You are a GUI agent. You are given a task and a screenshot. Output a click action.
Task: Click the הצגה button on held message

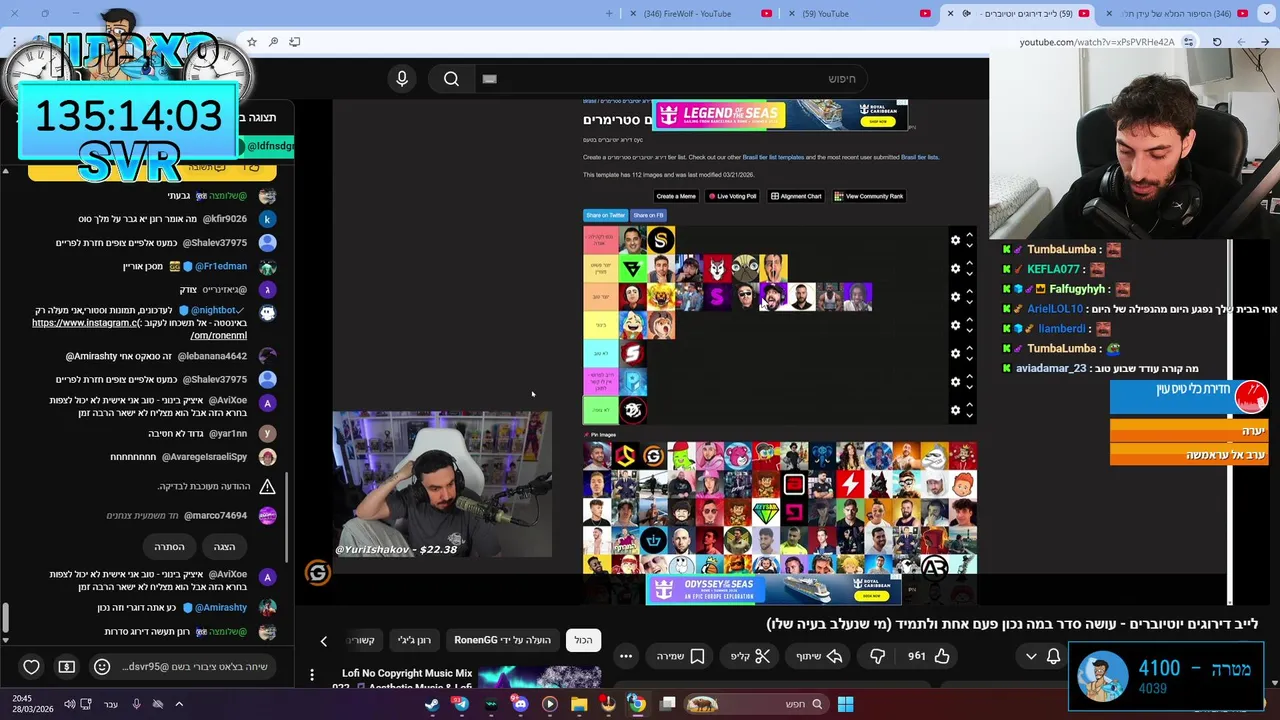tap(224, 547)
